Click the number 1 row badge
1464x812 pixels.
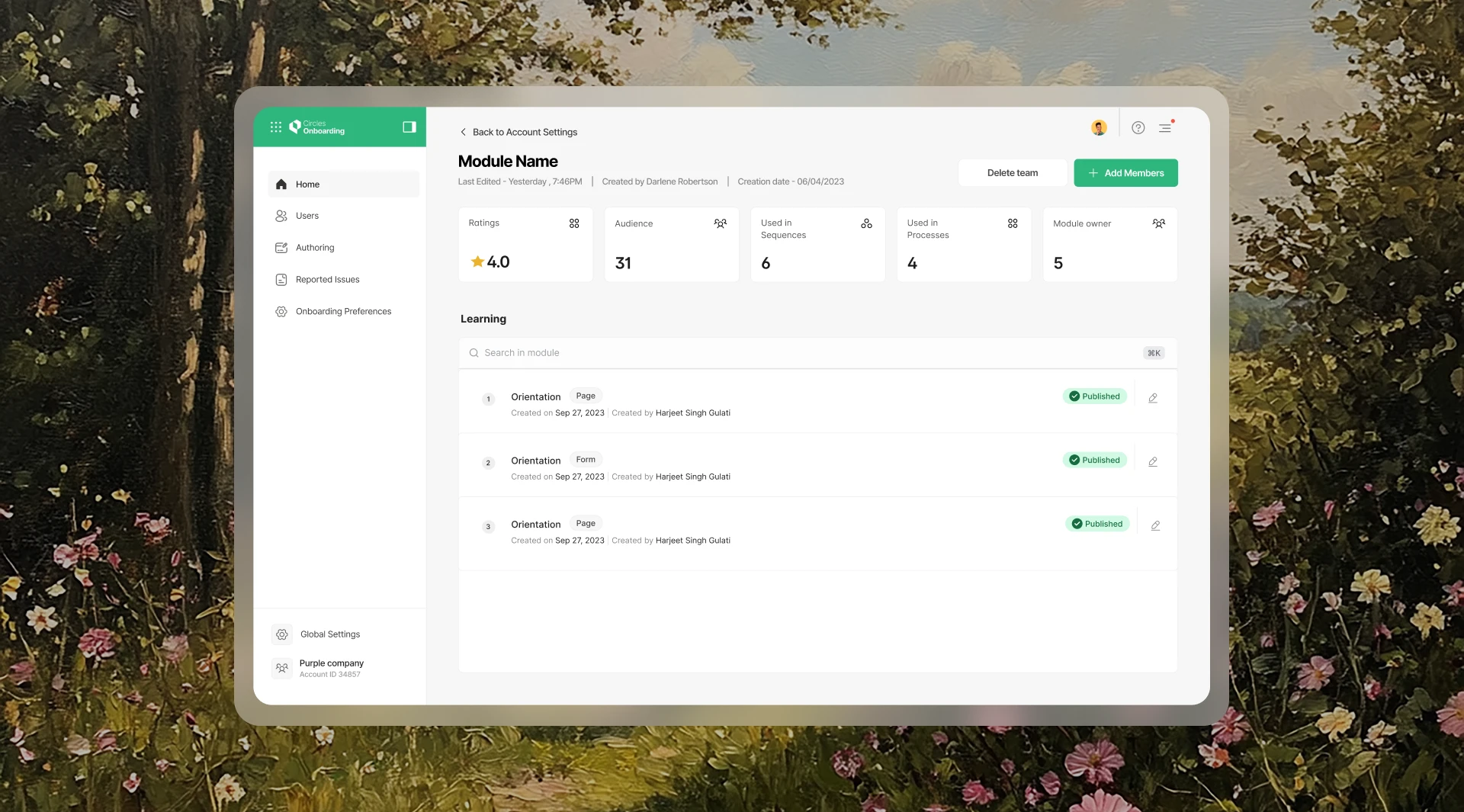pos(489,400)
